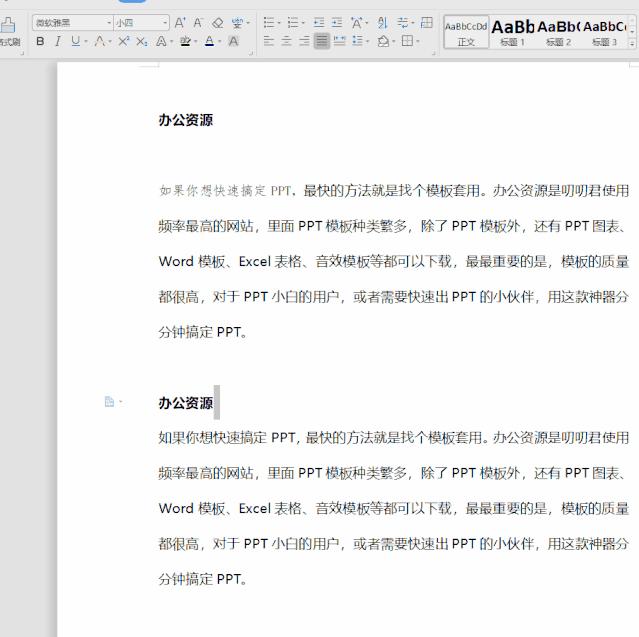Open Chinese layout icon

[x=357, y=23]
